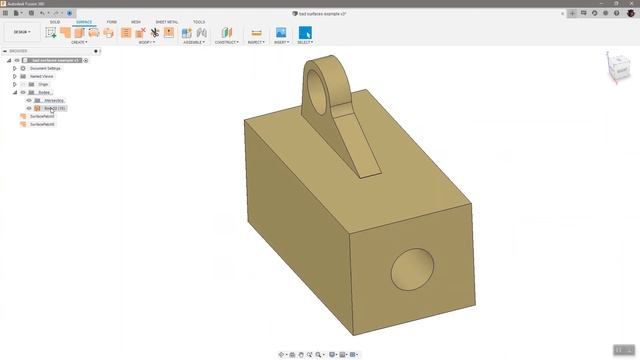640x360 pixels.
Task: Select the Document Settings tree item
Action: point(45,69)
